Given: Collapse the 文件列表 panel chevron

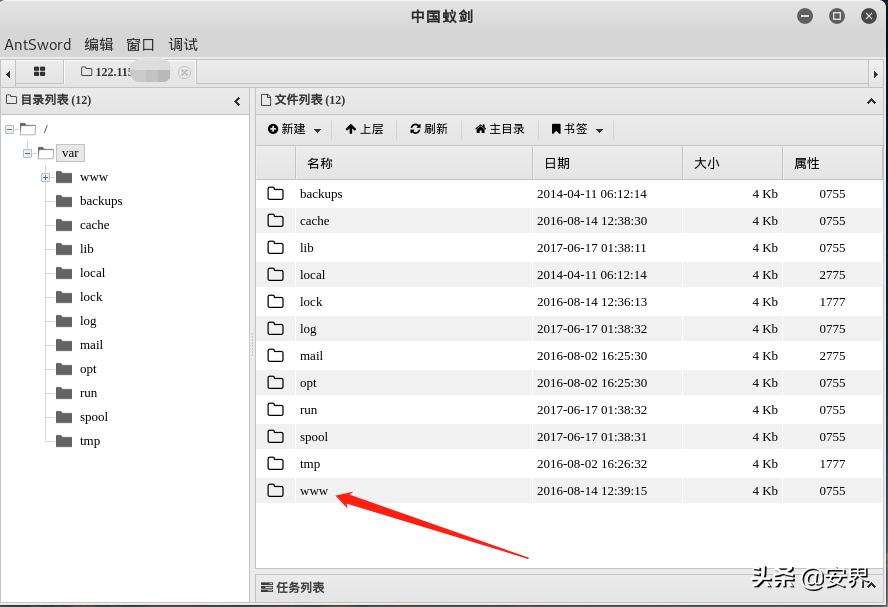Looking at the screenshot, I should point(869,100).
